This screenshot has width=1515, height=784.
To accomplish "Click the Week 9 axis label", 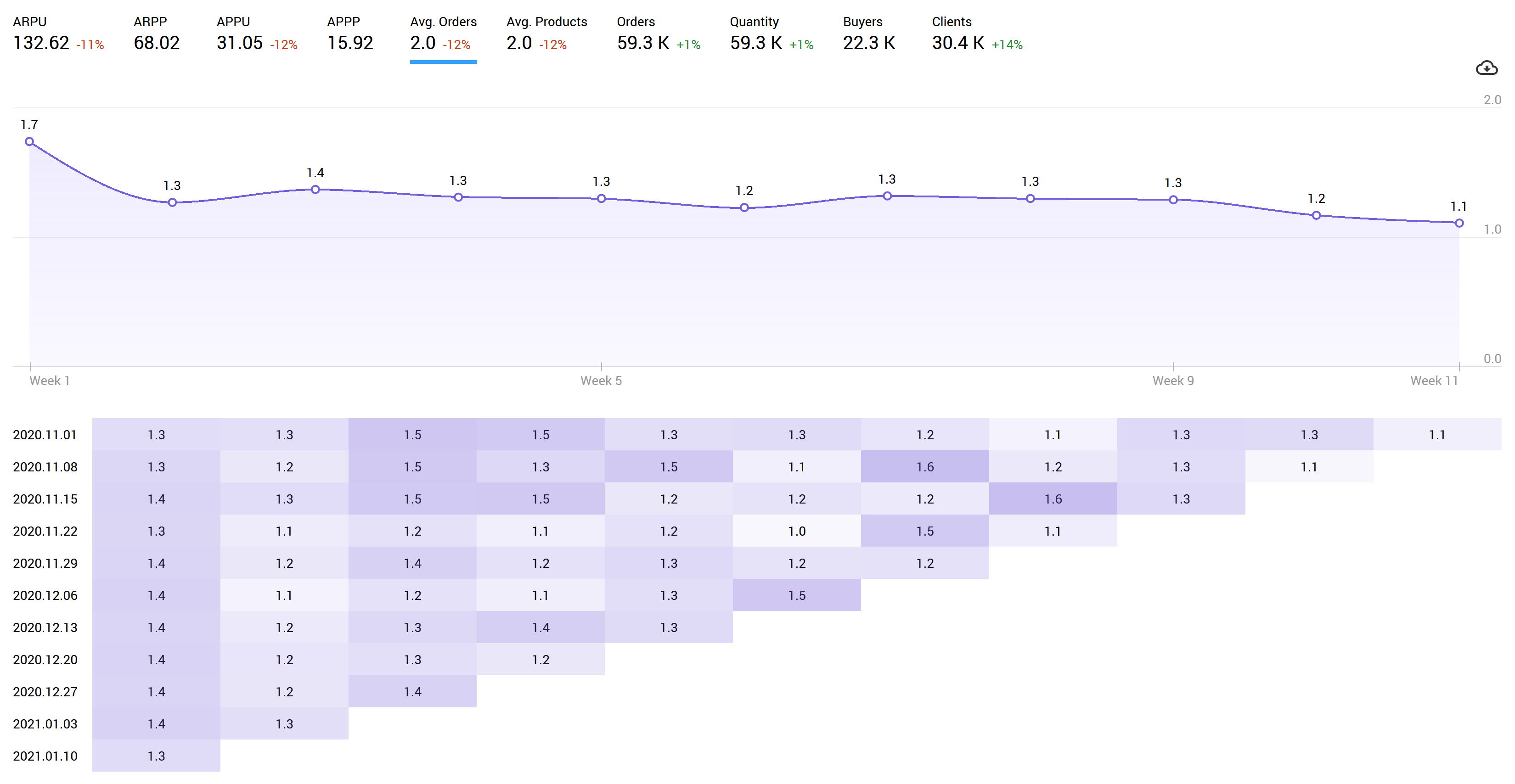I will [x=1173, y=381].
